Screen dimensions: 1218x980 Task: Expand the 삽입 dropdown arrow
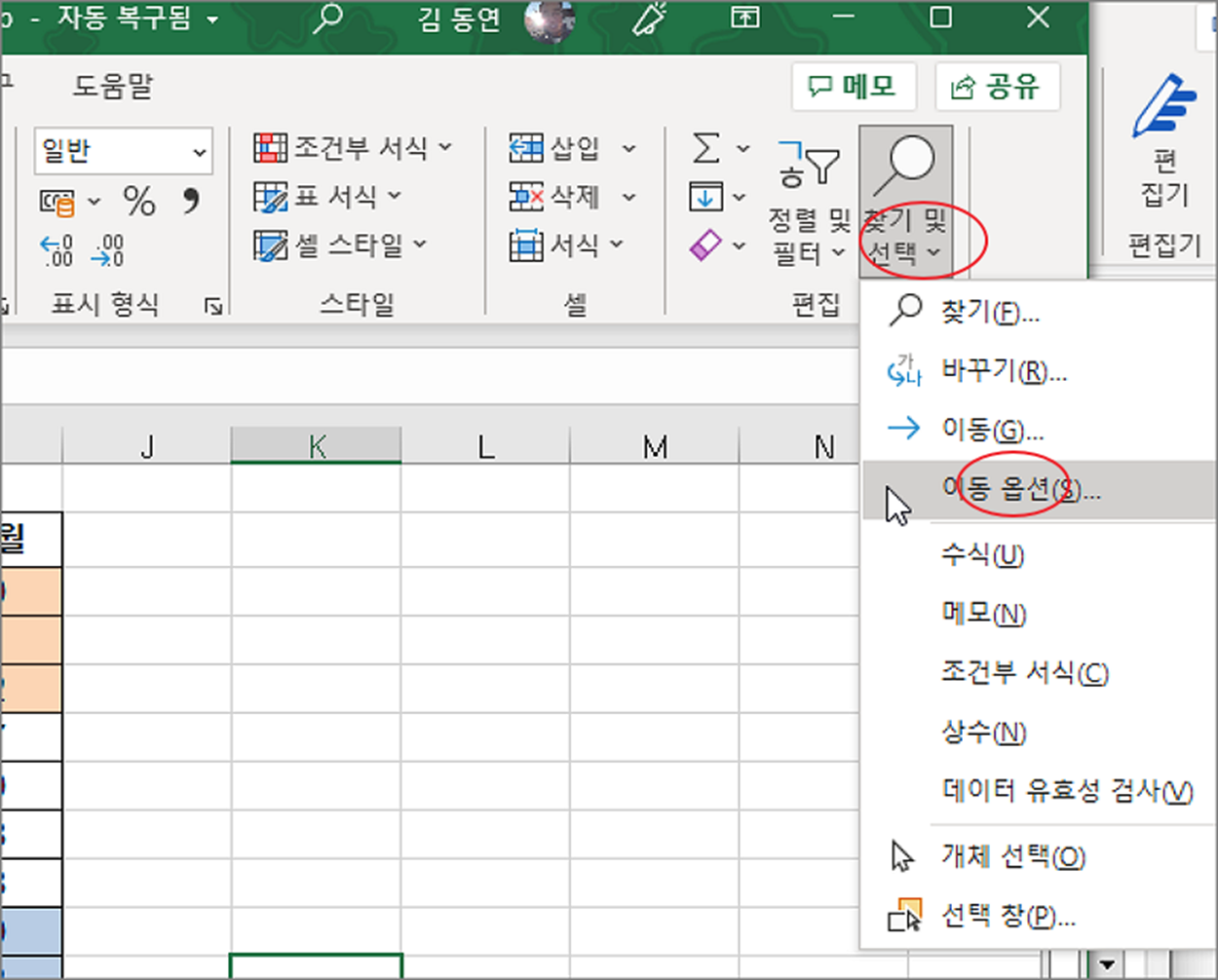(x=628, y=148)
